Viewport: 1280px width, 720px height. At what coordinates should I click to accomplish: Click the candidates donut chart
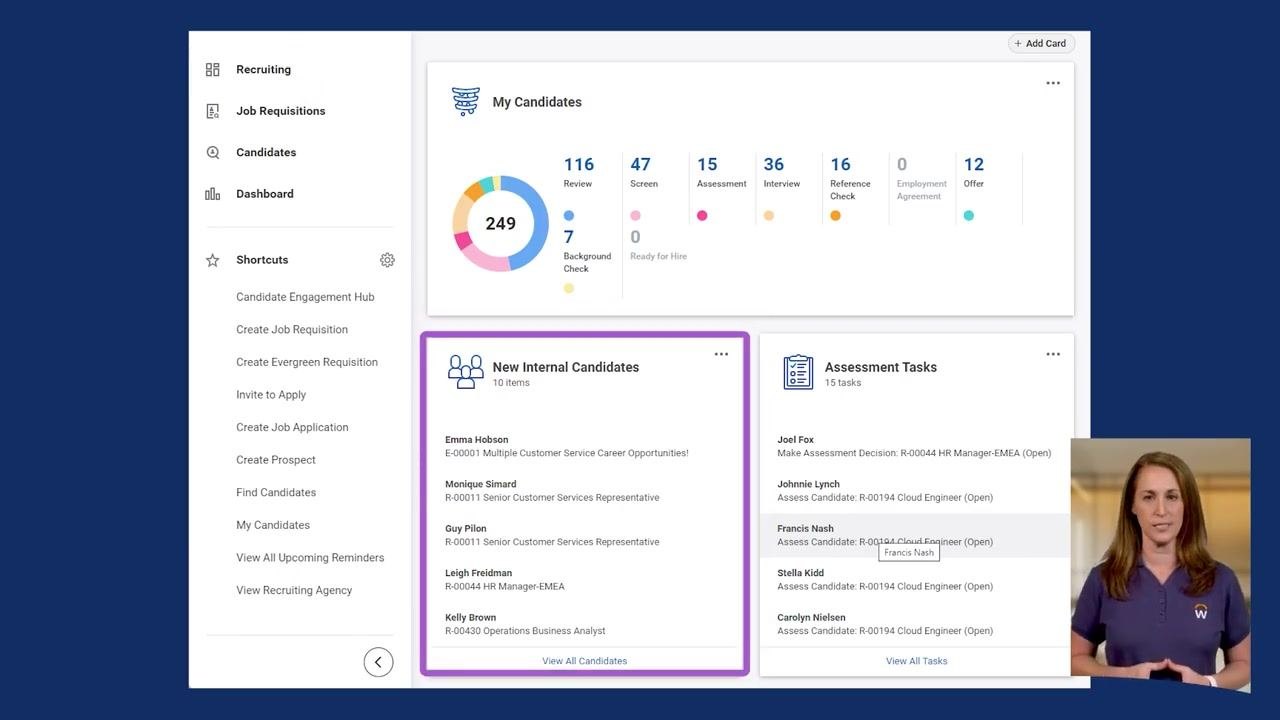[x=501, y=223]
